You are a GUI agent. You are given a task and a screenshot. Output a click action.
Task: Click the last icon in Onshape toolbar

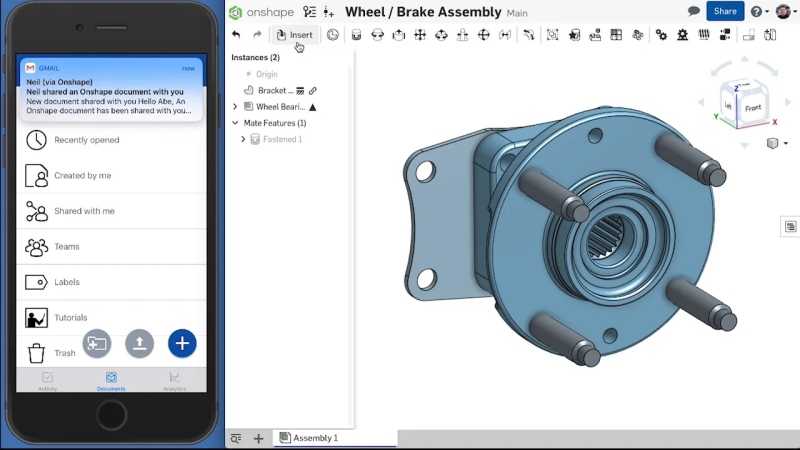[770, 35]
